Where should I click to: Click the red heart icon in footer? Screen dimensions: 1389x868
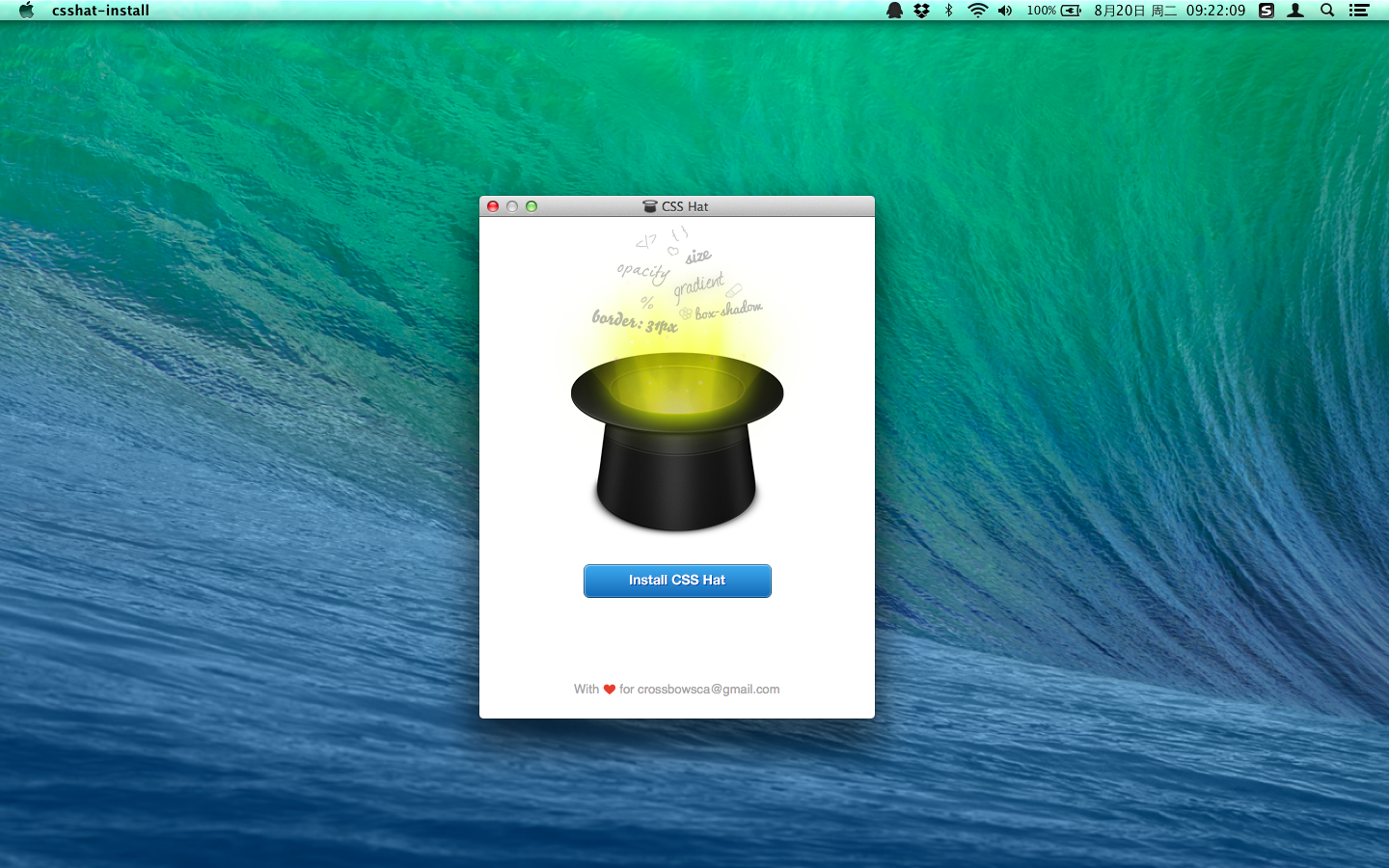point(610,690)
